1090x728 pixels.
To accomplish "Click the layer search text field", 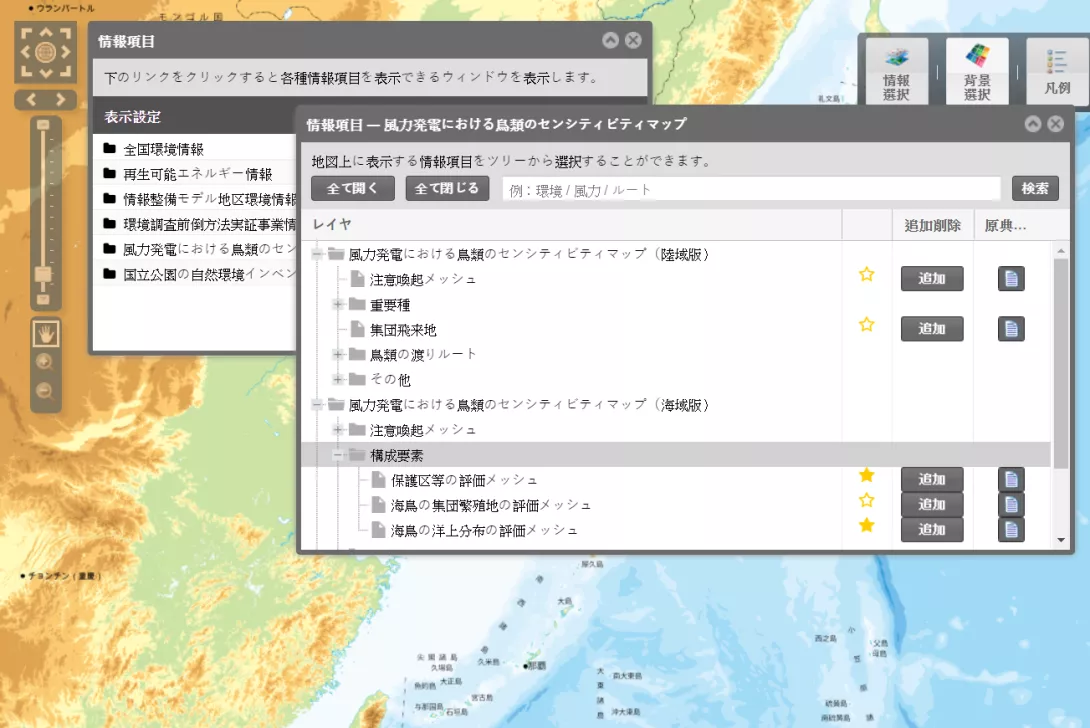I will coord(751,189).
